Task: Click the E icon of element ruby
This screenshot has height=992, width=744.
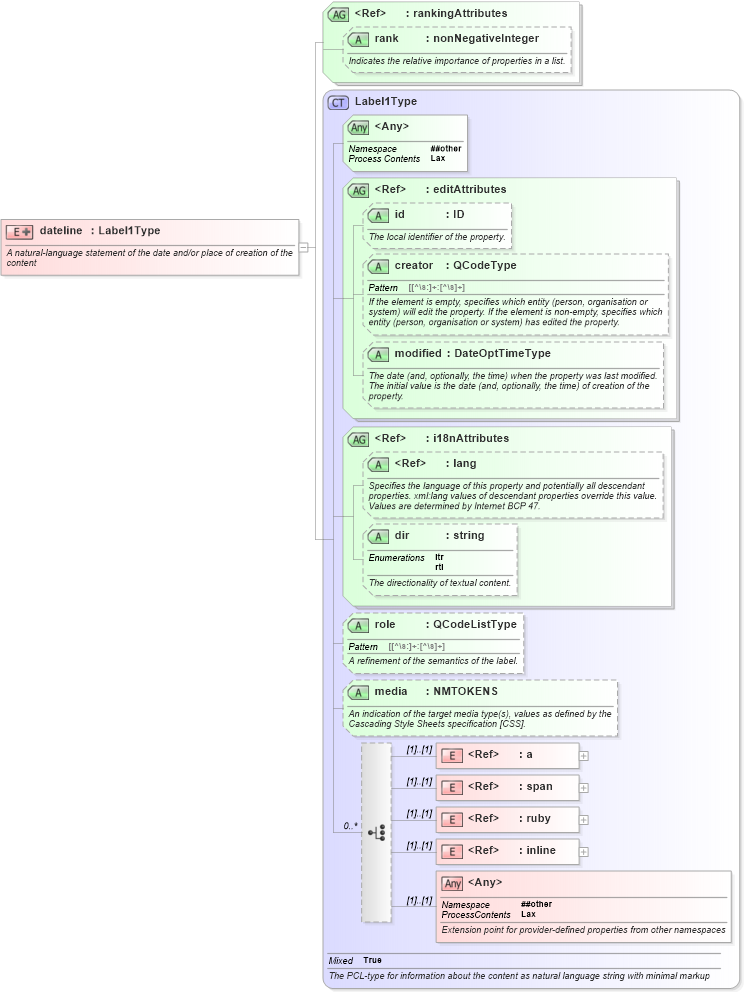Action: [x=452, y=820]
